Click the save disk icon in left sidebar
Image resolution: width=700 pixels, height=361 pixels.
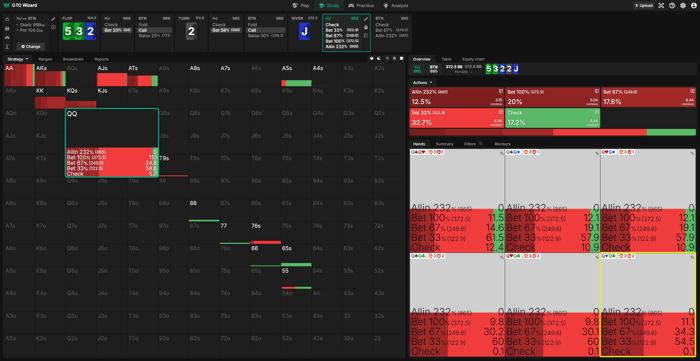[x=7, y=28]
